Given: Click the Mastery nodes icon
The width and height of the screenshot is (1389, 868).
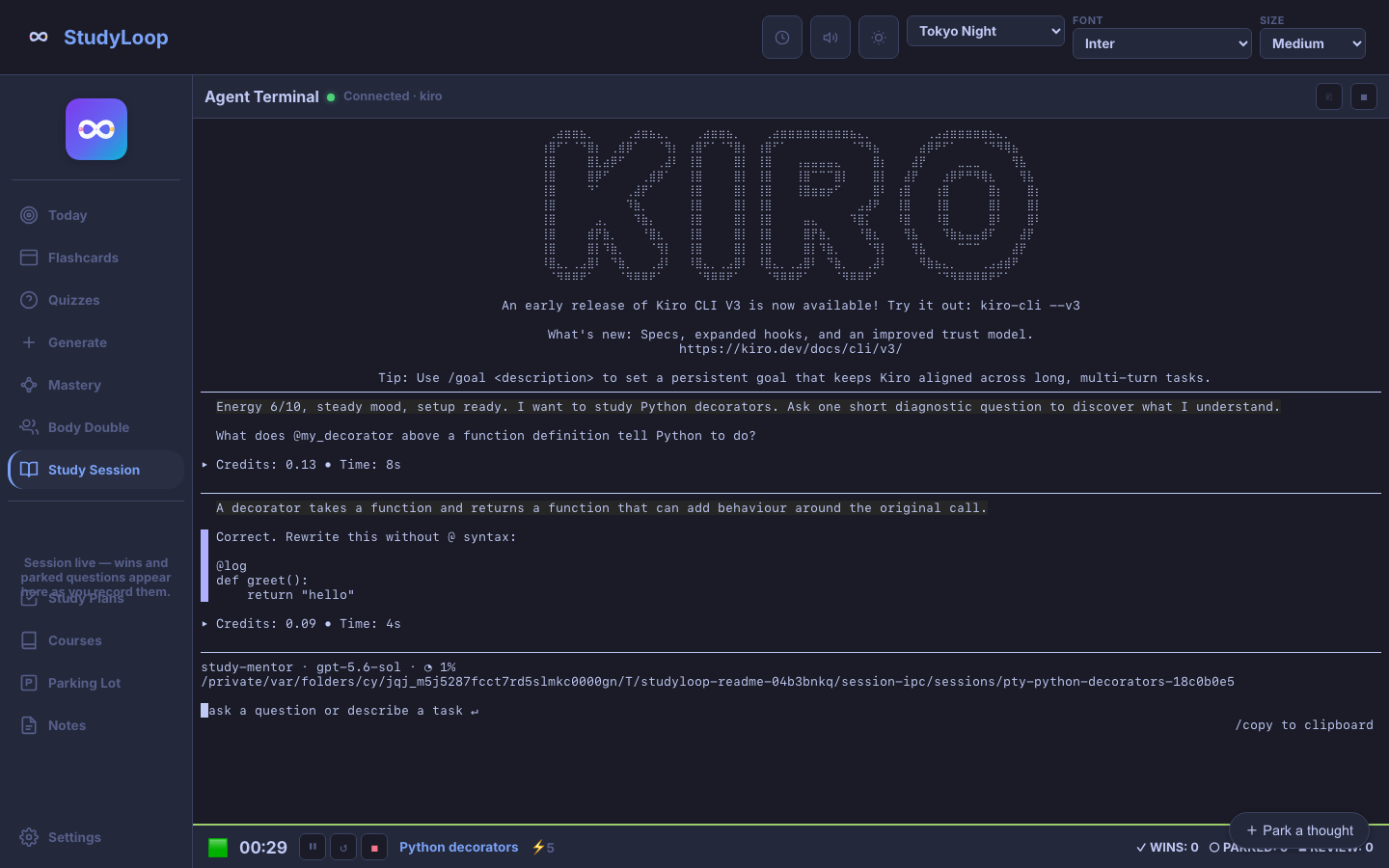Looking at the screenshot, I should (29, 385).
